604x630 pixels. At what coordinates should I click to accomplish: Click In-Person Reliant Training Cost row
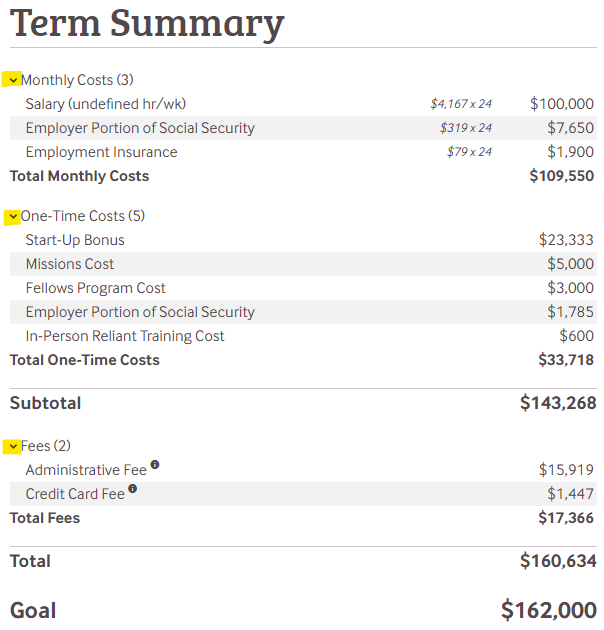pos(125,336)
